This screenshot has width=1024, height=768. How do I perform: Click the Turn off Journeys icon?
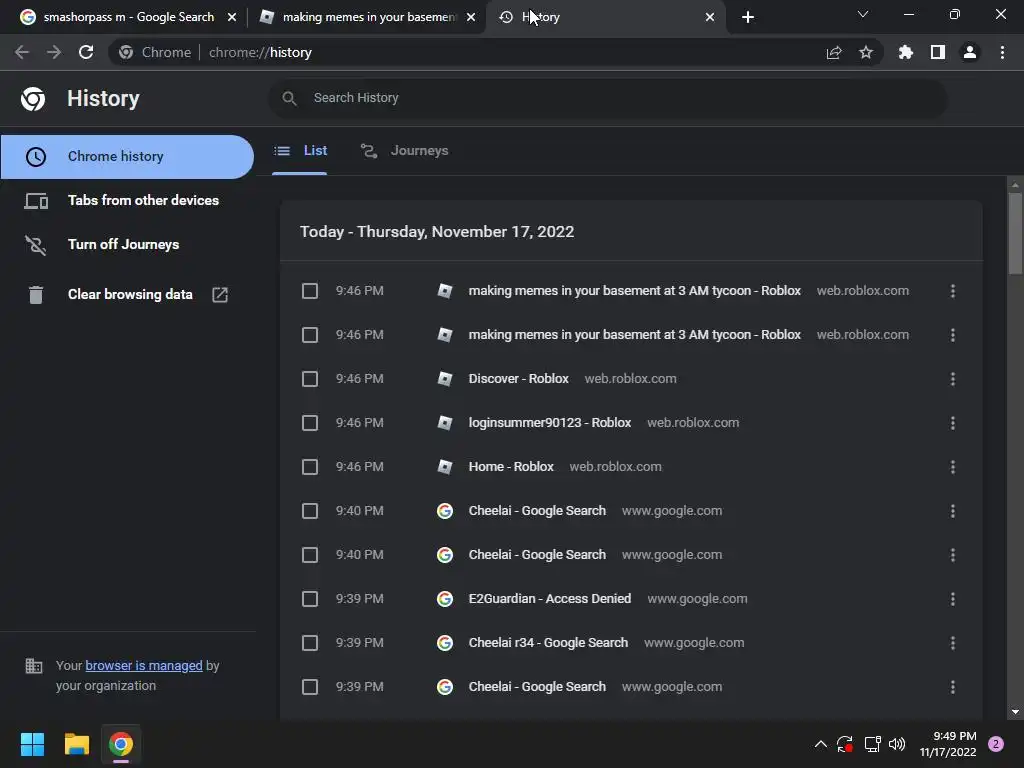coord(36,245)
